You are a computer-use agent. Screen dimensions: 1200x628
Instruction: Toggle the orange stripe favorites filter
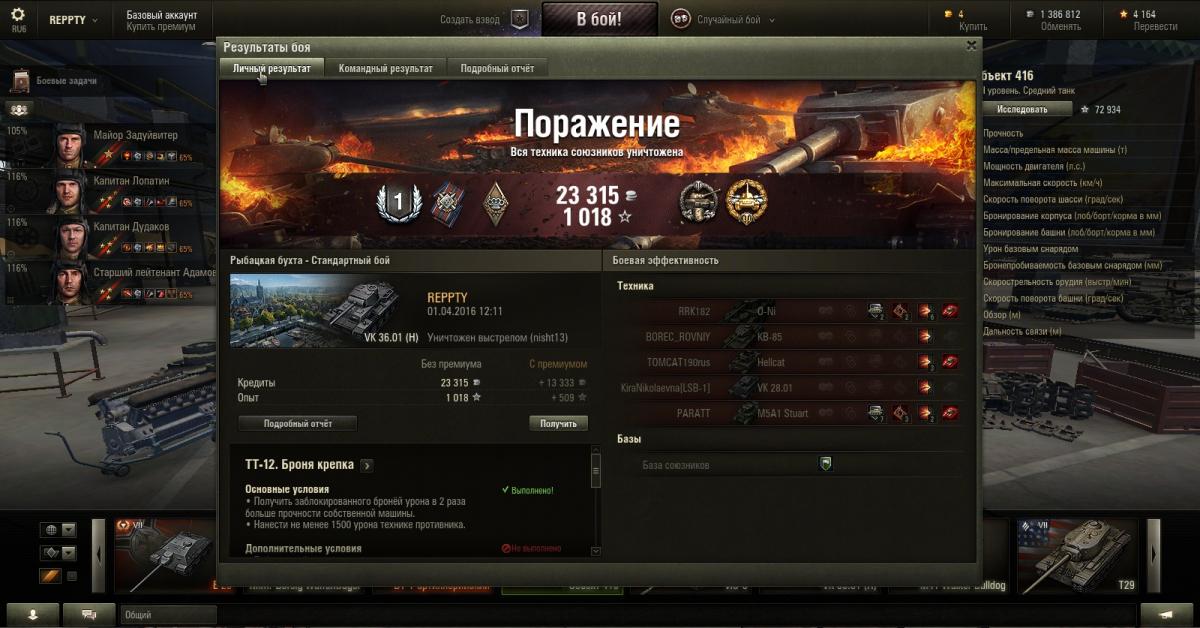[x=50, y=576]
